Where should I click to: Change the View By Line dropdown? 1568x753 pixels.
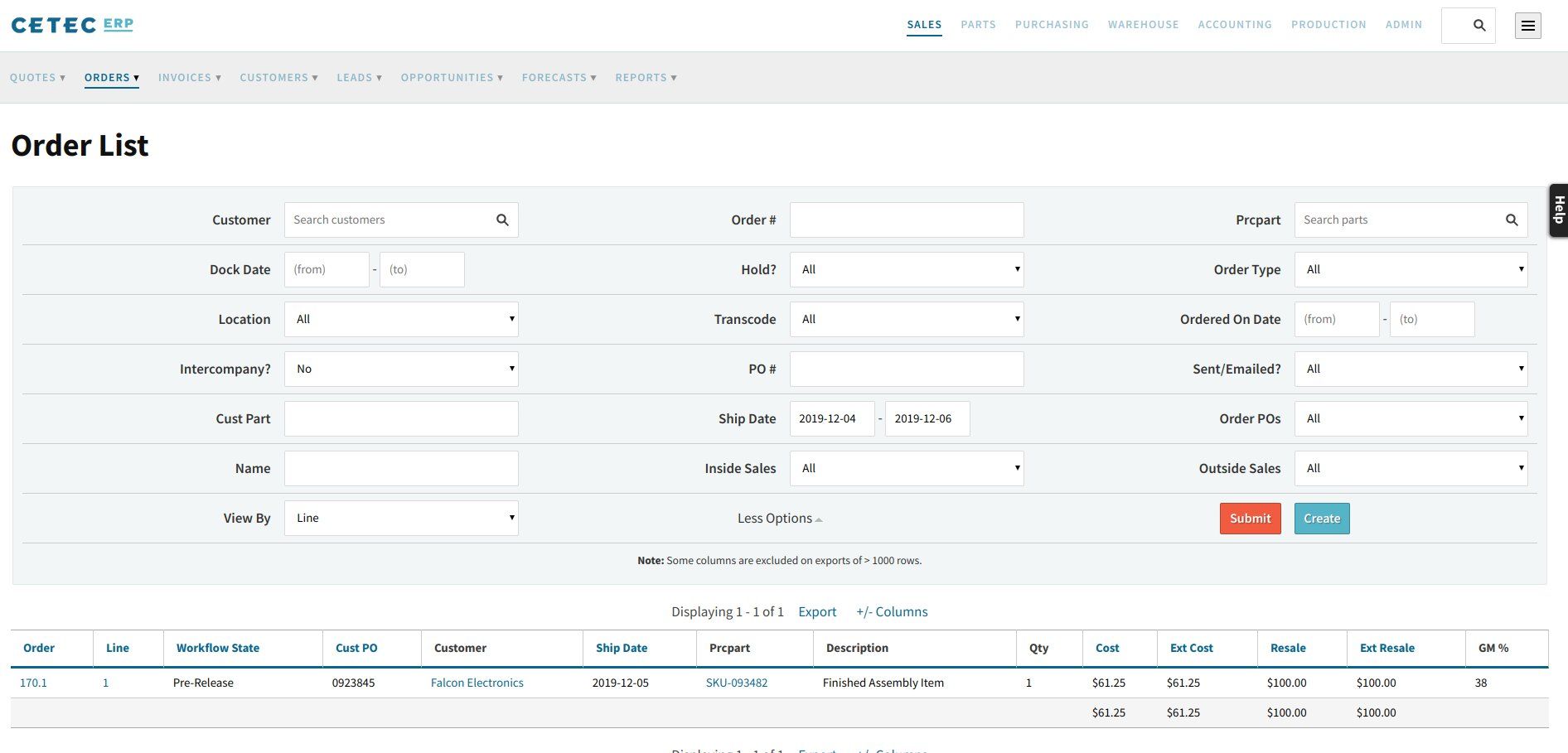[x=401, y=519]
